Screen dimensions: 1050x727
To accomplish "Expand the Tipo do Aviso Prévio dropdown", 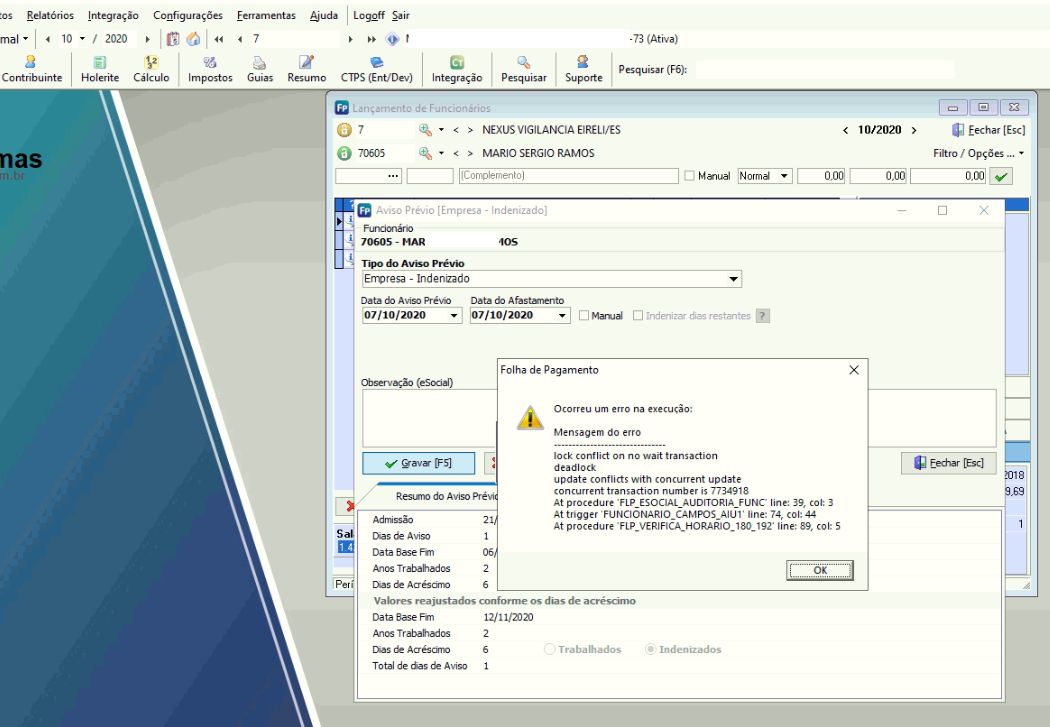I will coord(734,279).
